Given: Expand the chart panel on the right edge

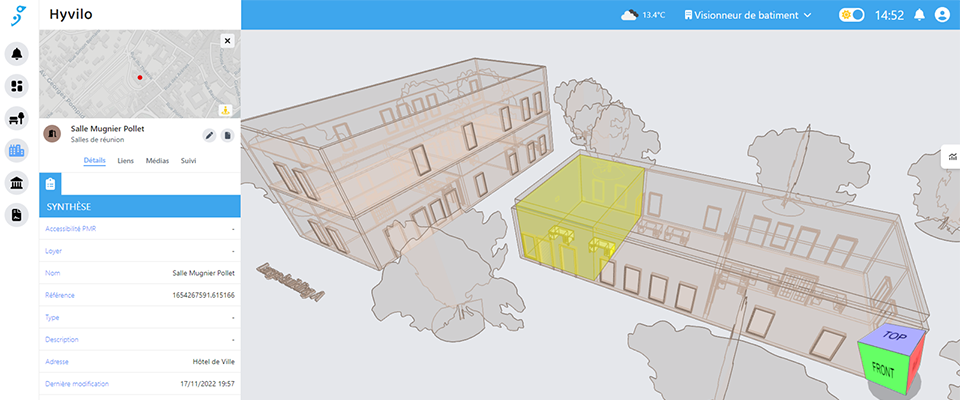Looking at the screenshot, I should (951, 157).
